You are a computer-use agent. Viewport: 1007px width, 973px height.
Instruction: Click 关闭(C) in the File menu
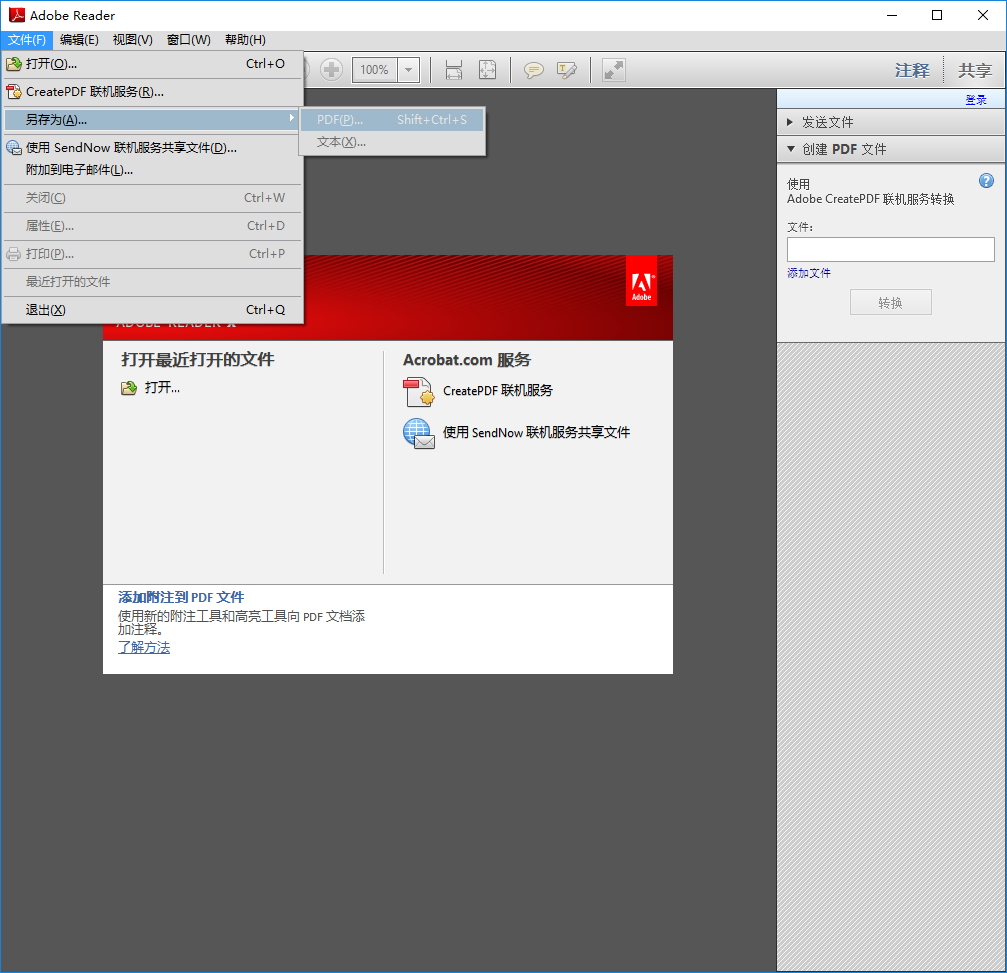click(152, 198)
